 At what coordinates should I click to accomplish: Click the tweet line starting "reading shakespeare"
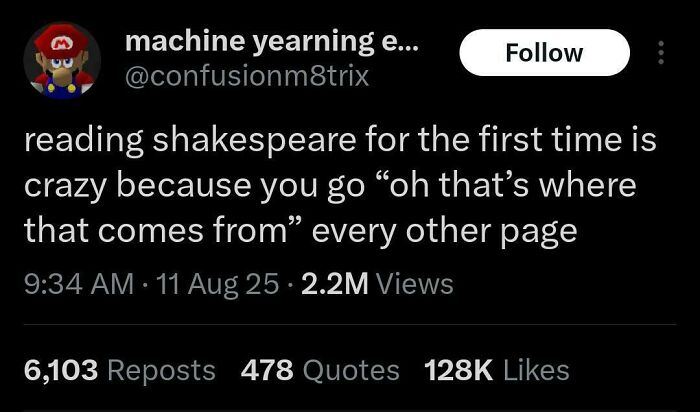click(x=340, y=142)
